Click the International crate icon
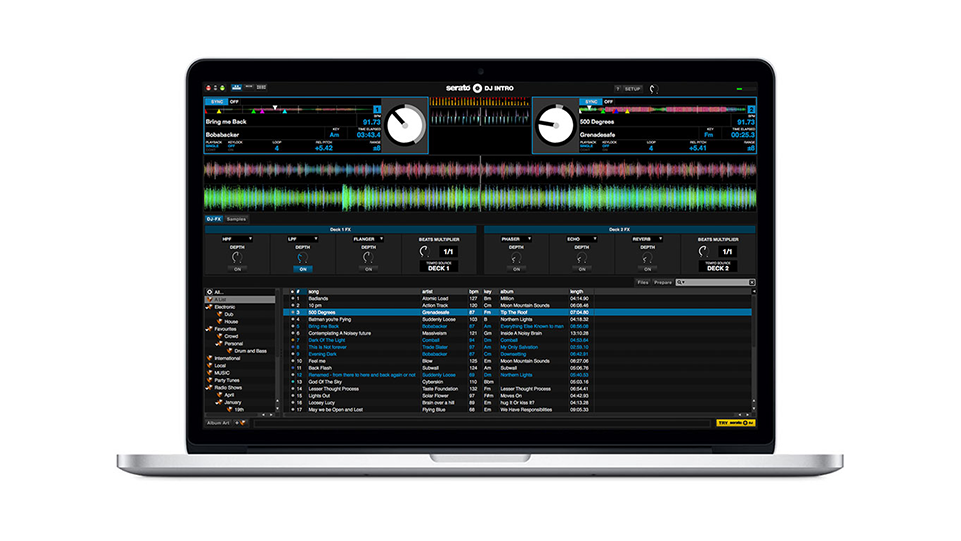 click(209, 358)
